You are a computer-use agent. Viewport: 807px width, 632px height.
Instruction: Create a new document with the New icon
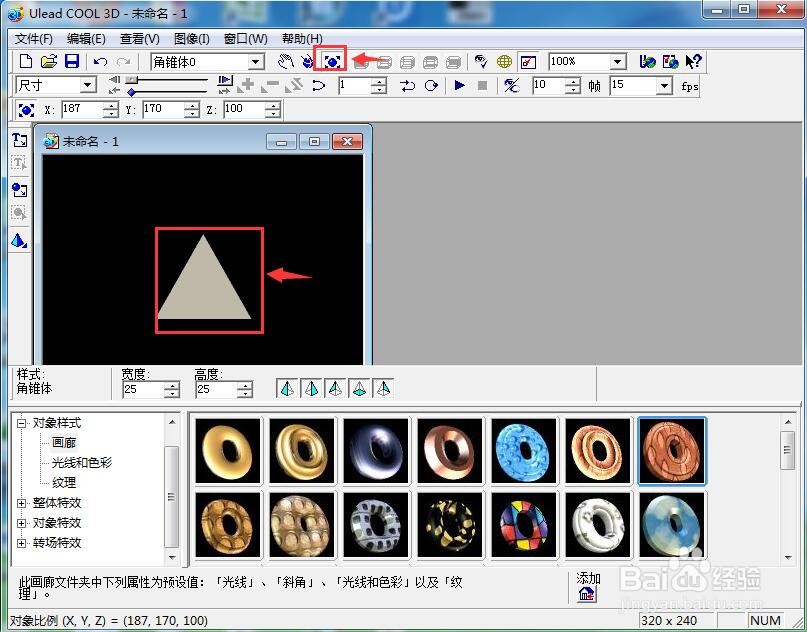[26, 62]
